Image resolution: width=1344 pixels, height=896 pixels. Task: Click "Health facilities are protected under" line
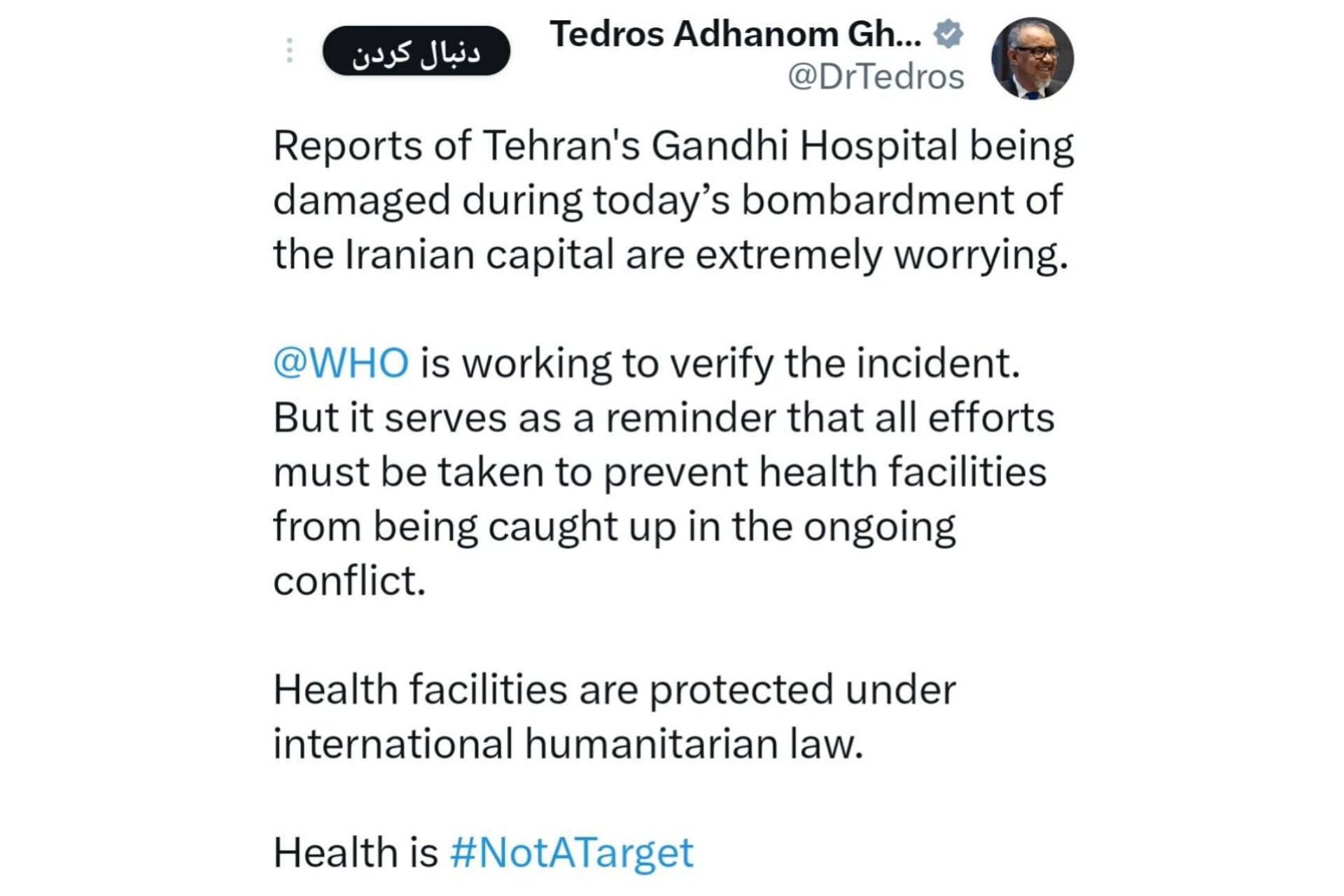(614, 689)
